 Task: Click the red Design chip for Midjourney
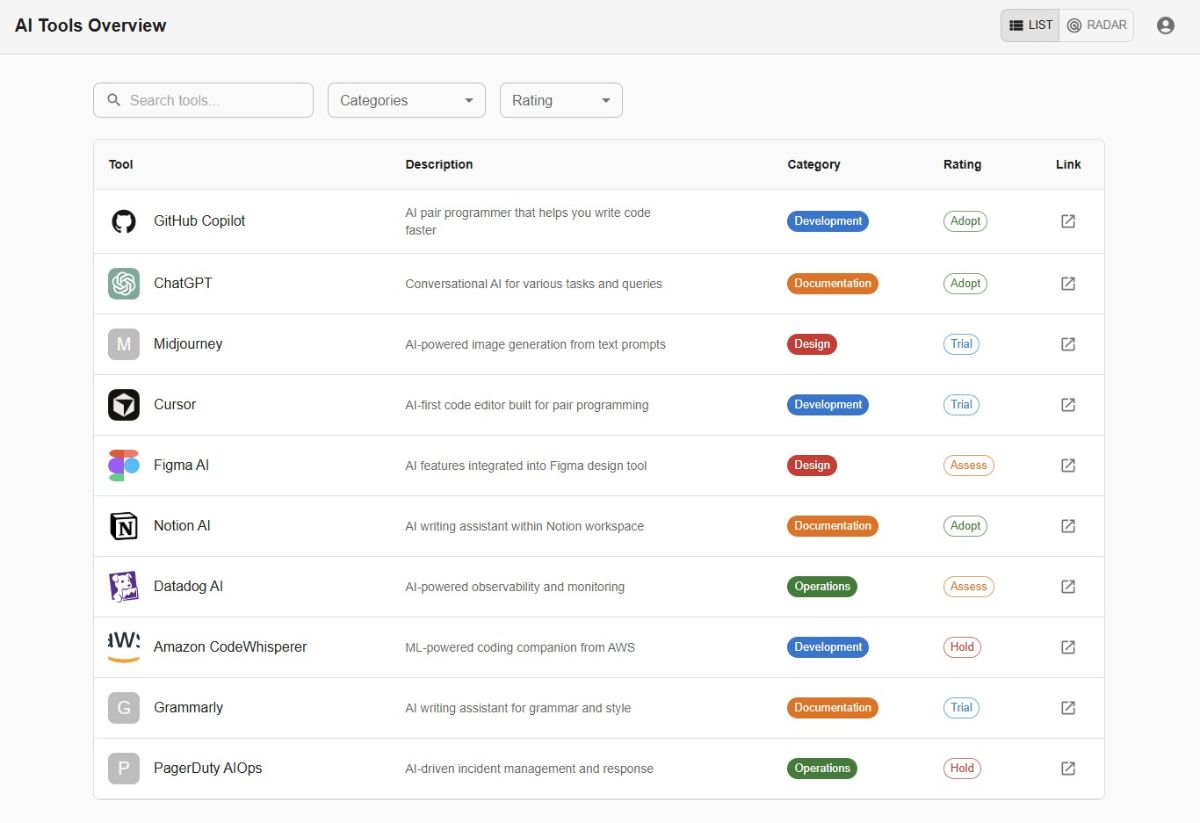pyautogui.click(x=811, y=344)
